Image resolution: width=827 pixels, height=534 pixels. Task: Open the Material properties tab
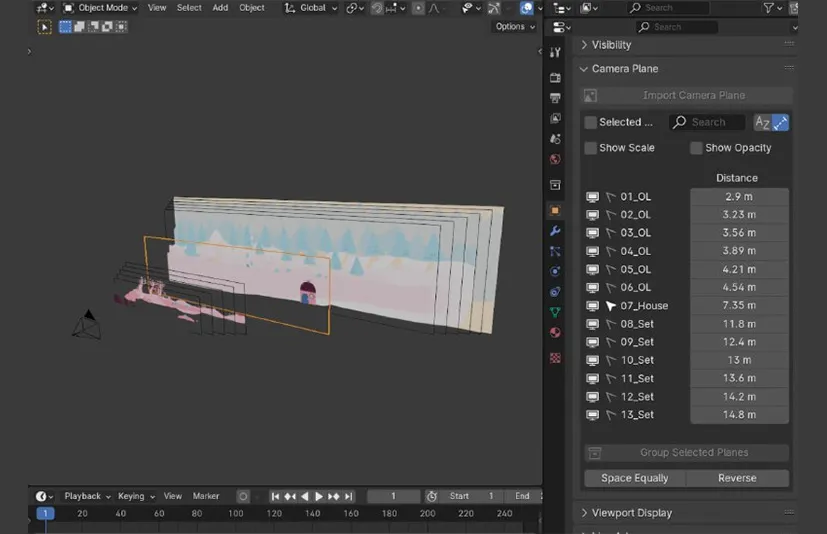click(555, 332)
